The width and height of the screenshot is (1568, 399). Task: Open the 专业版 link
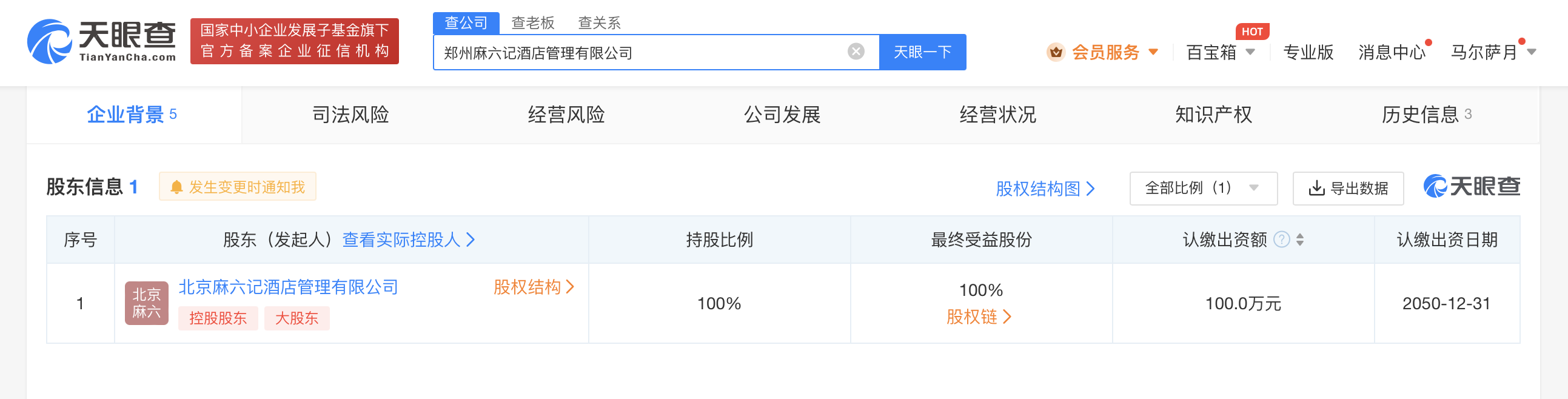(x=1308, y=52)
